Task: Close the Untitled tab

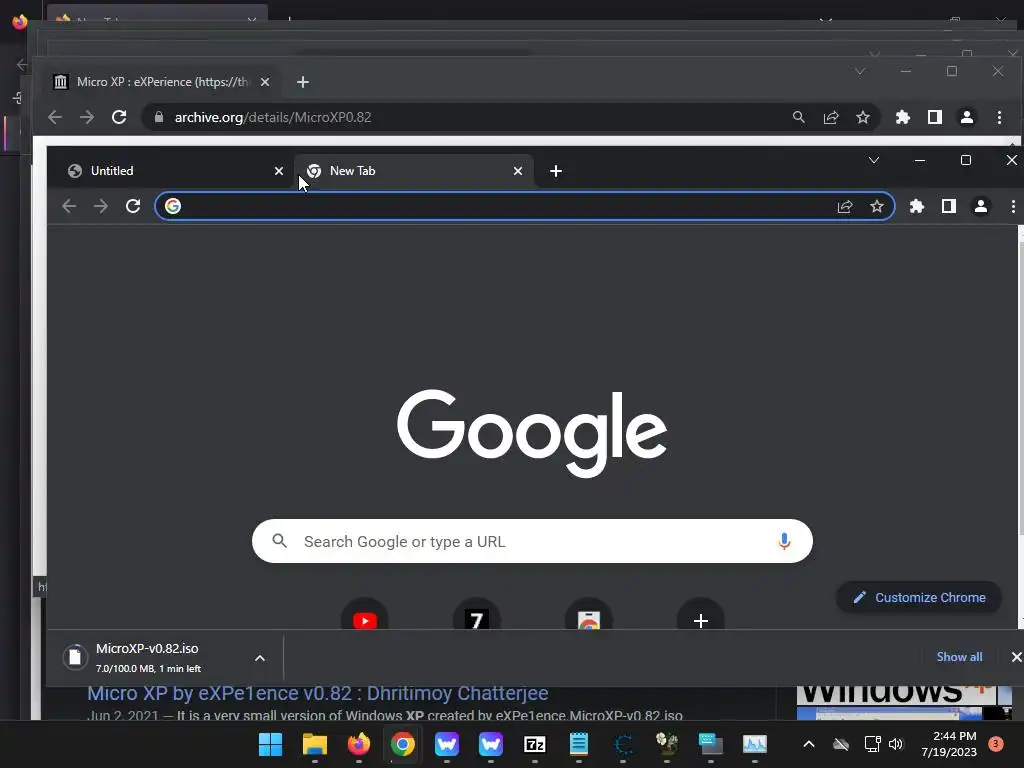Action: pyautogui.click(x=279, y=171)
